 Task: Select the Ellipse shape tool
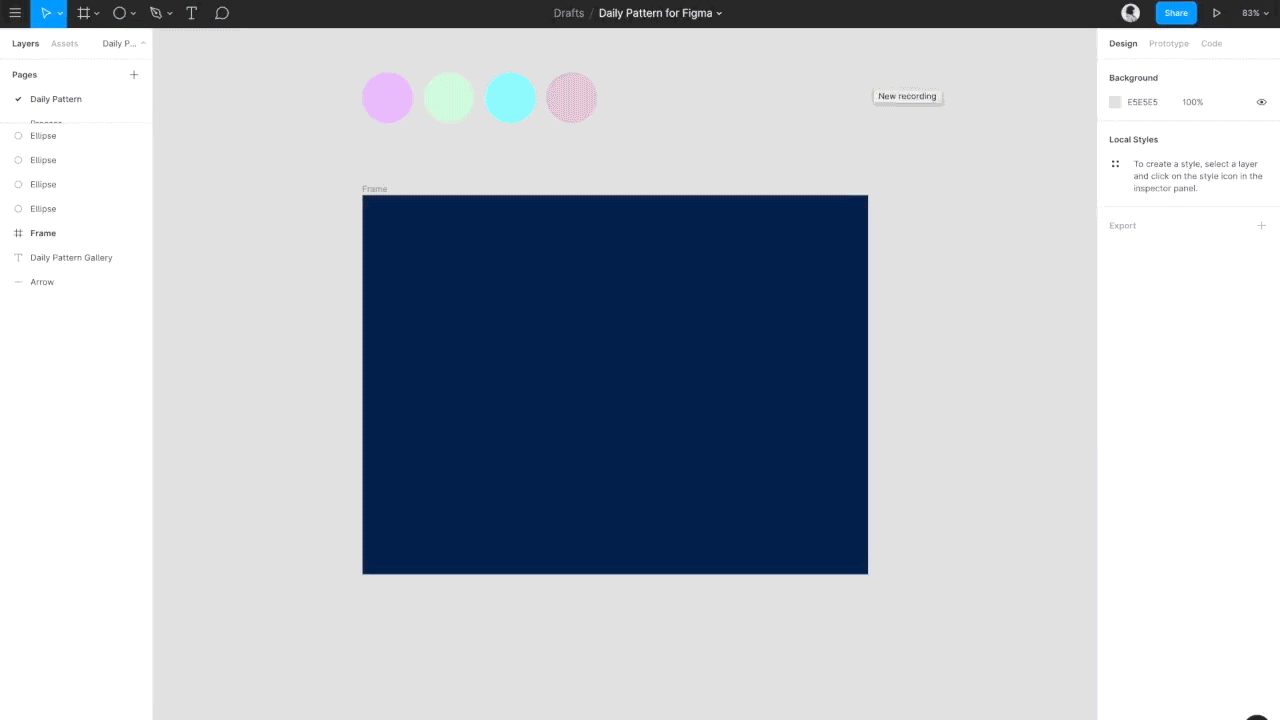coord(119,13)
